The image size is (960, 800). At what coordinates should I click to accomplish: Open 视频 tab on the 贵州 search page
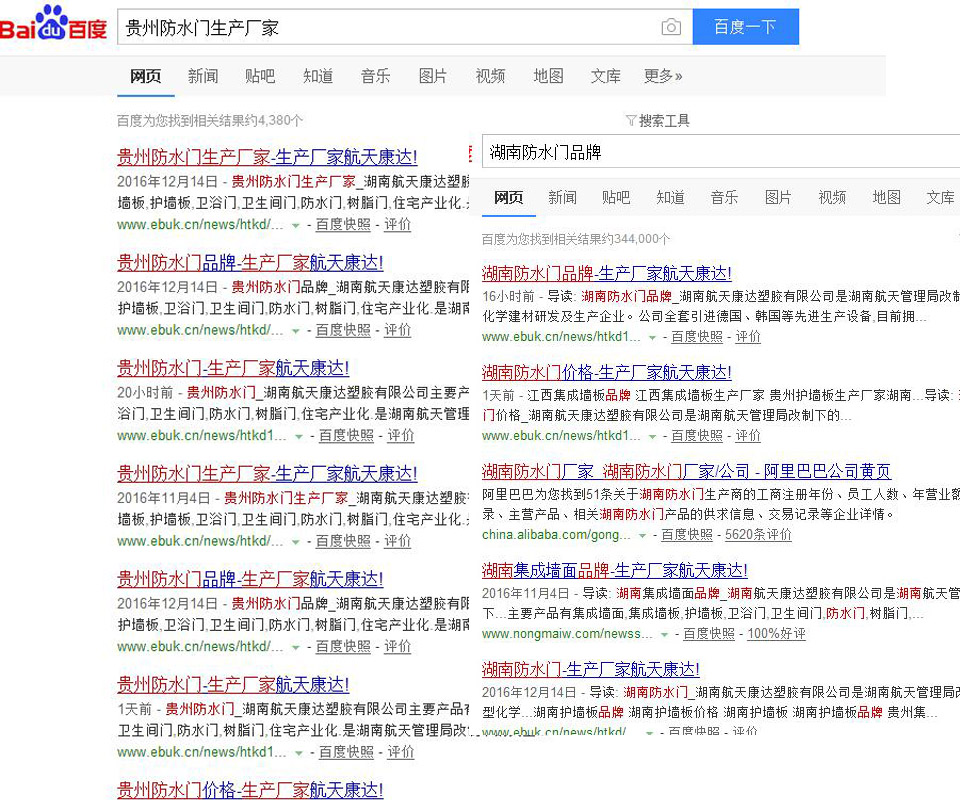tap(490, 76)
